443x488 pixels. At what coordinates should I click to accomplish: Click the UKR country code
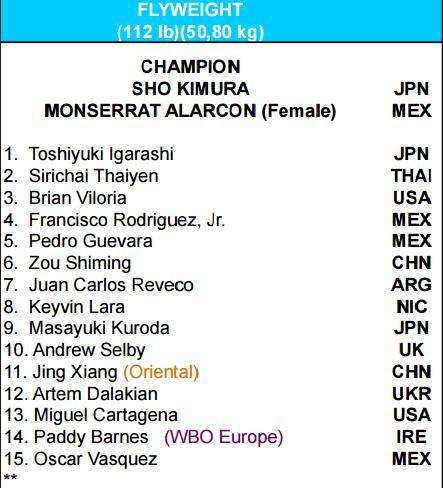[x=412, y=394]
